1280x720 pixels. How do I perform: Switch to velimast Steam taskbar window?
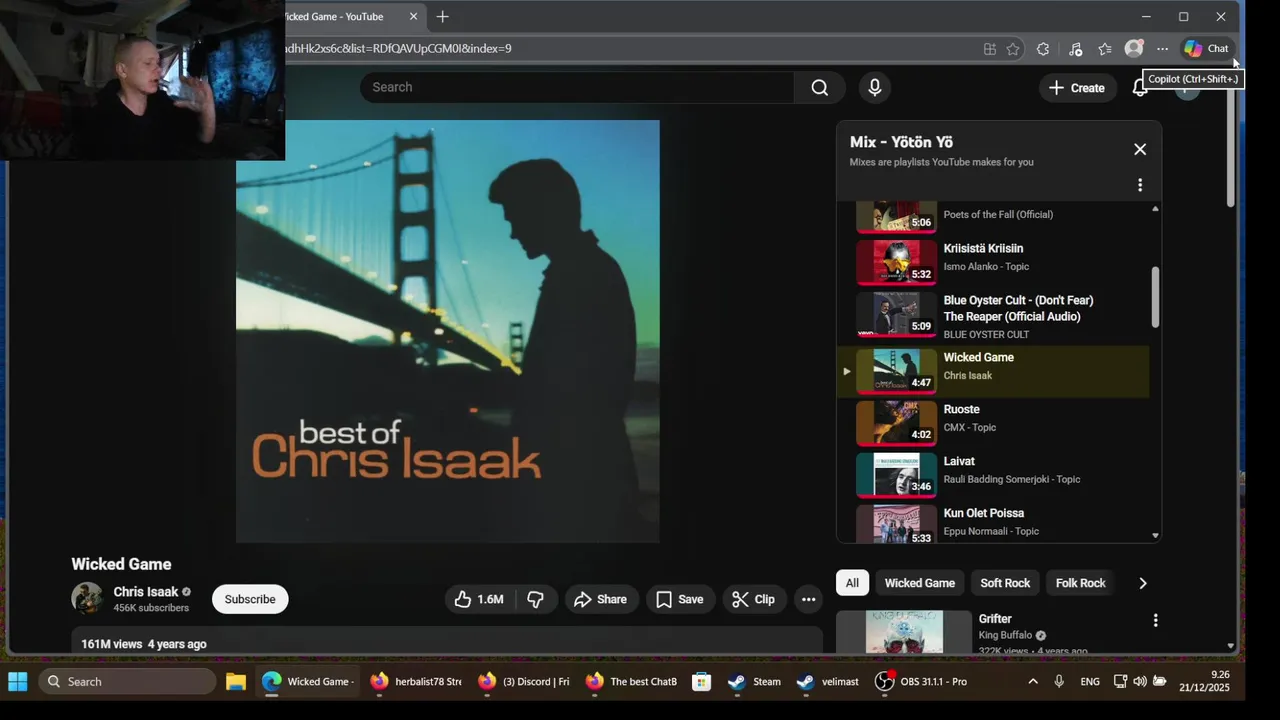(x=827, y=681)
